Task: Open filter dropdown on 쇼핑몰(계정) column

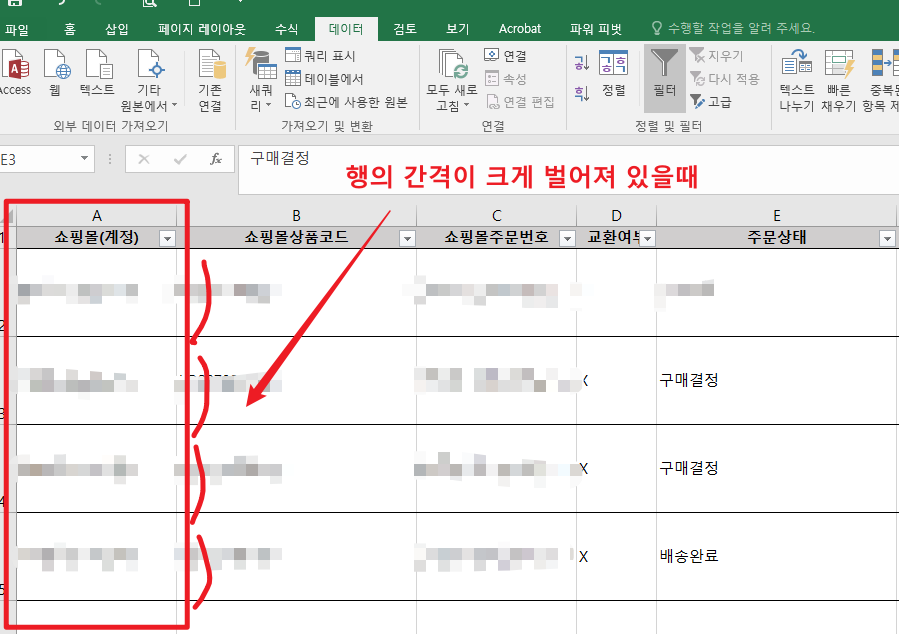Action: coord(167,237)
